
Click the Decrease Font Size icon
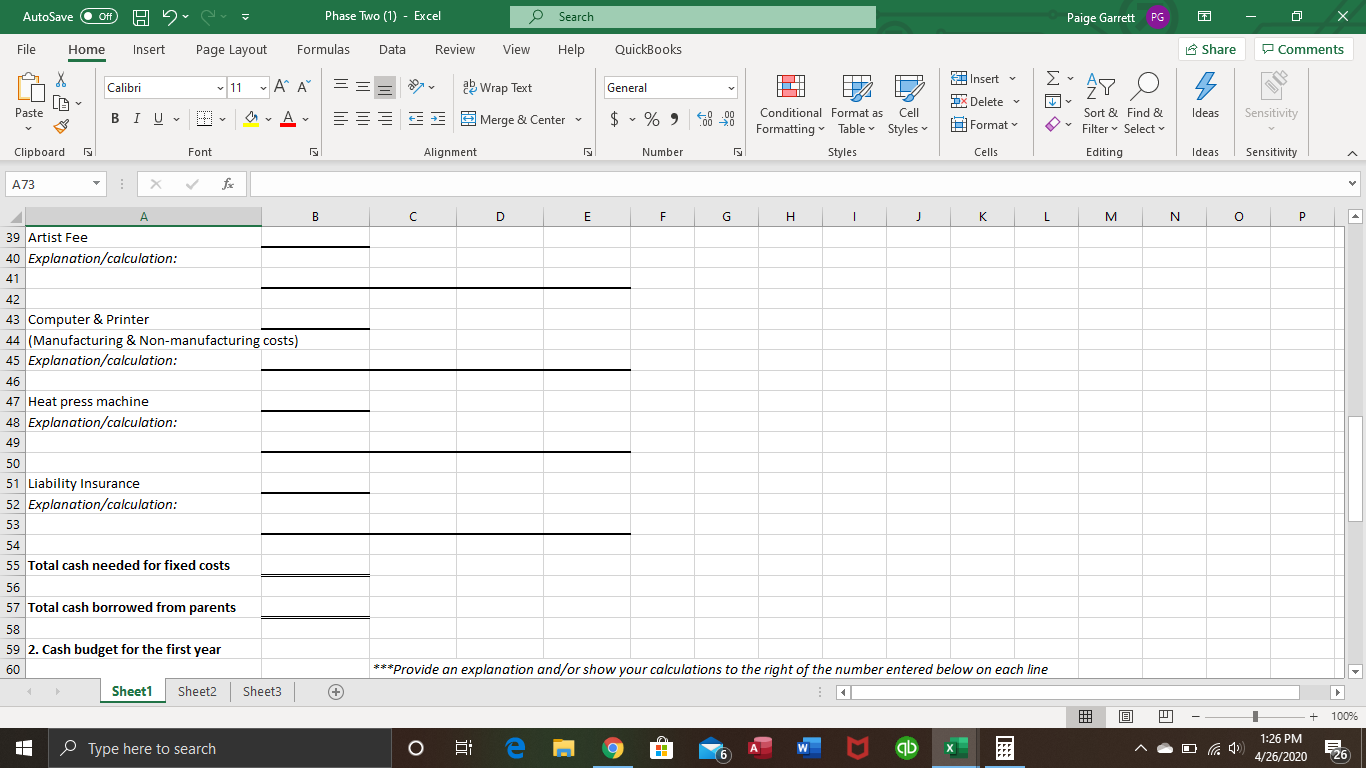[302, 88]
